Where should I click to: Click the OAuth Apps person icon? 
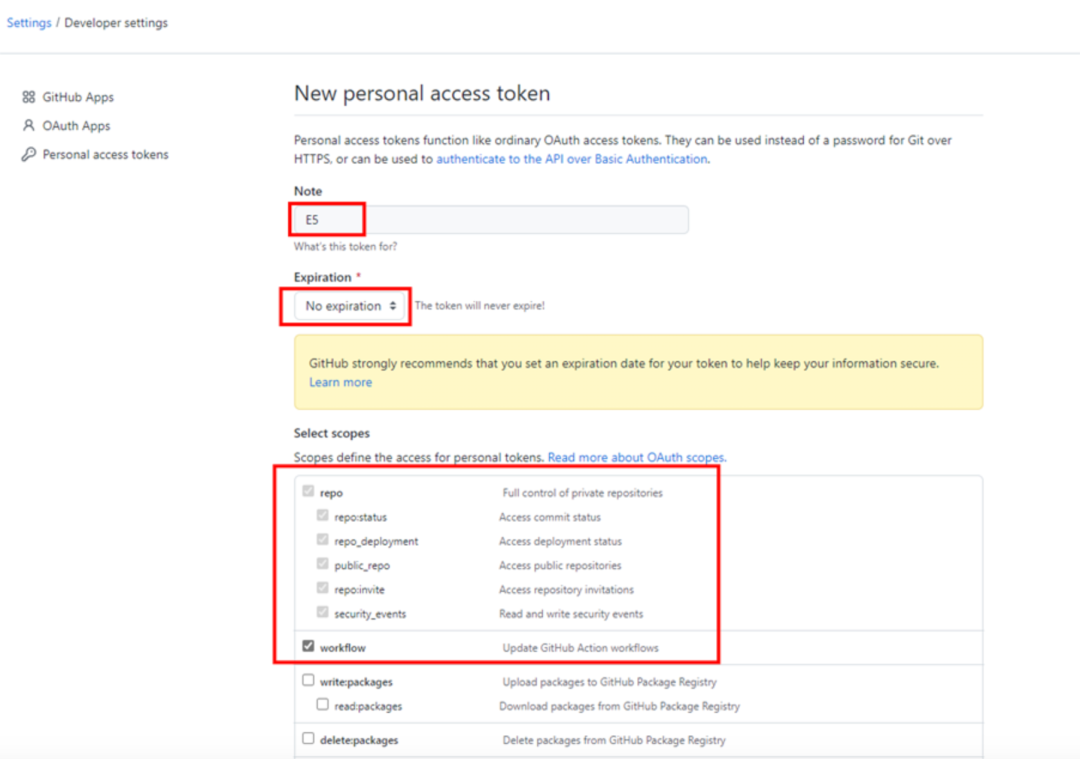(28, 126)
